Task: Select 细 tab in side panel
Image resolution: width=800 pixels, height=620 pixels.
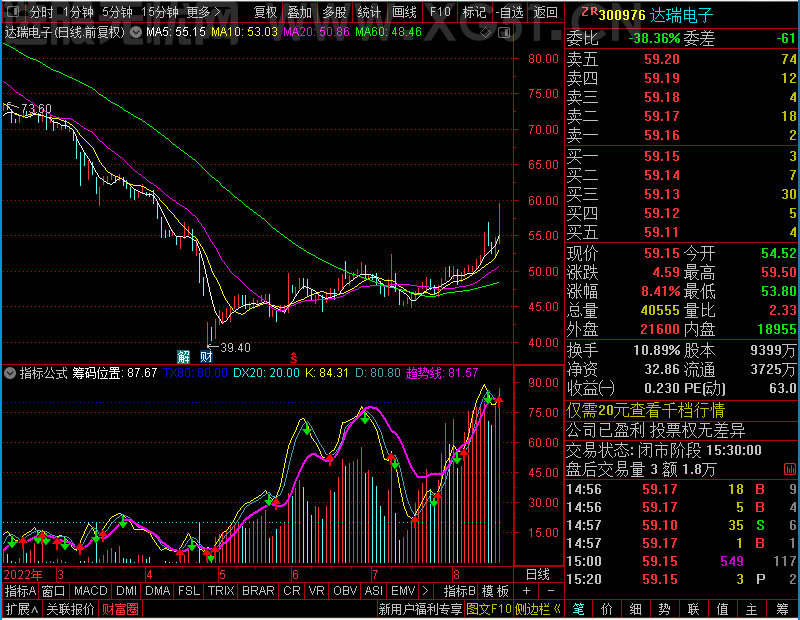Action: click(636, 609)
